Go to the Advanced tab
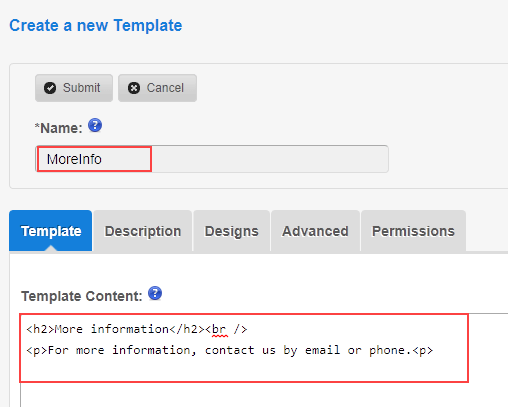 [315, 231]
